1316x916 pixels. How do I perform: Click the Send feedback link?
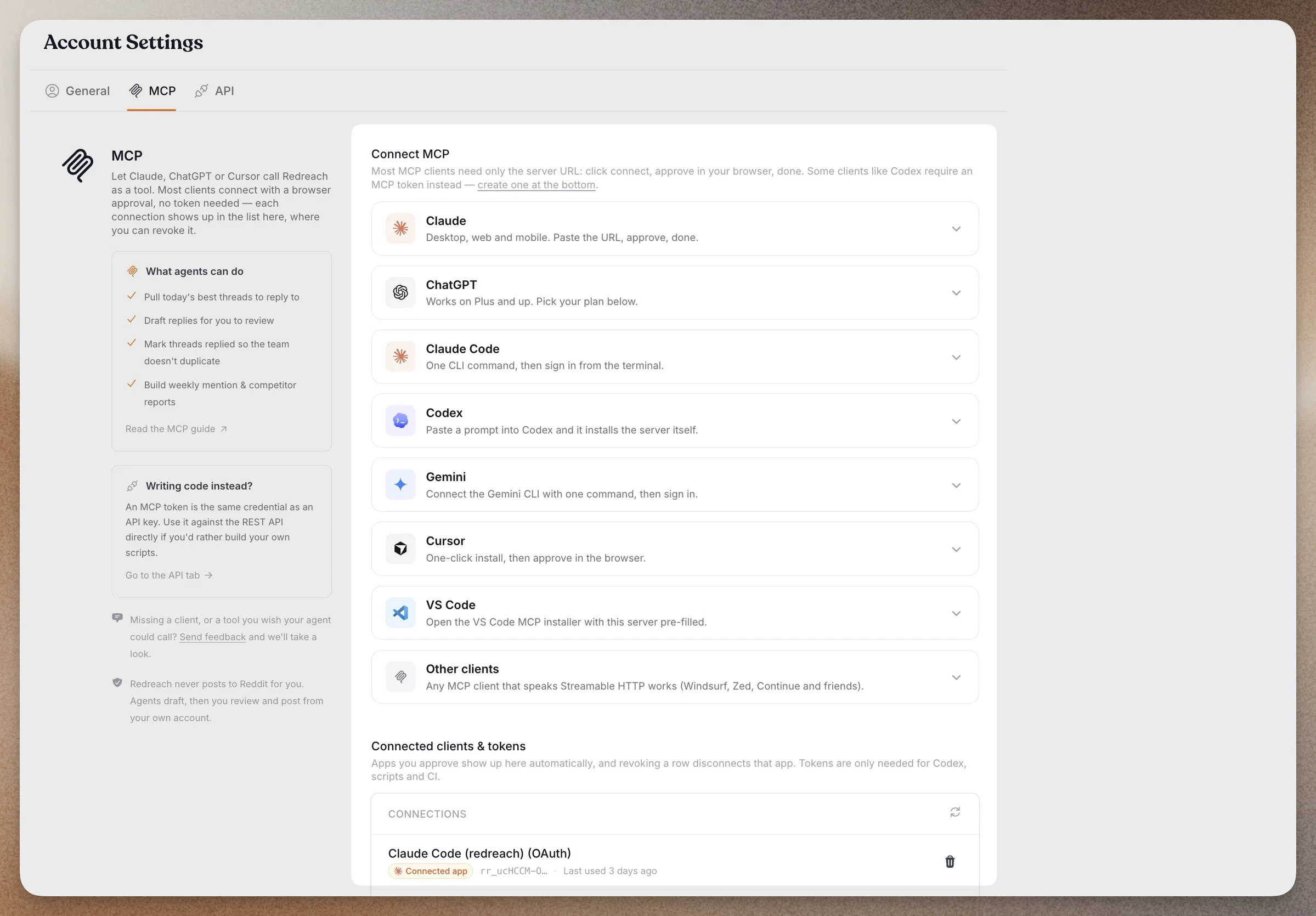[x=213, y=637]
